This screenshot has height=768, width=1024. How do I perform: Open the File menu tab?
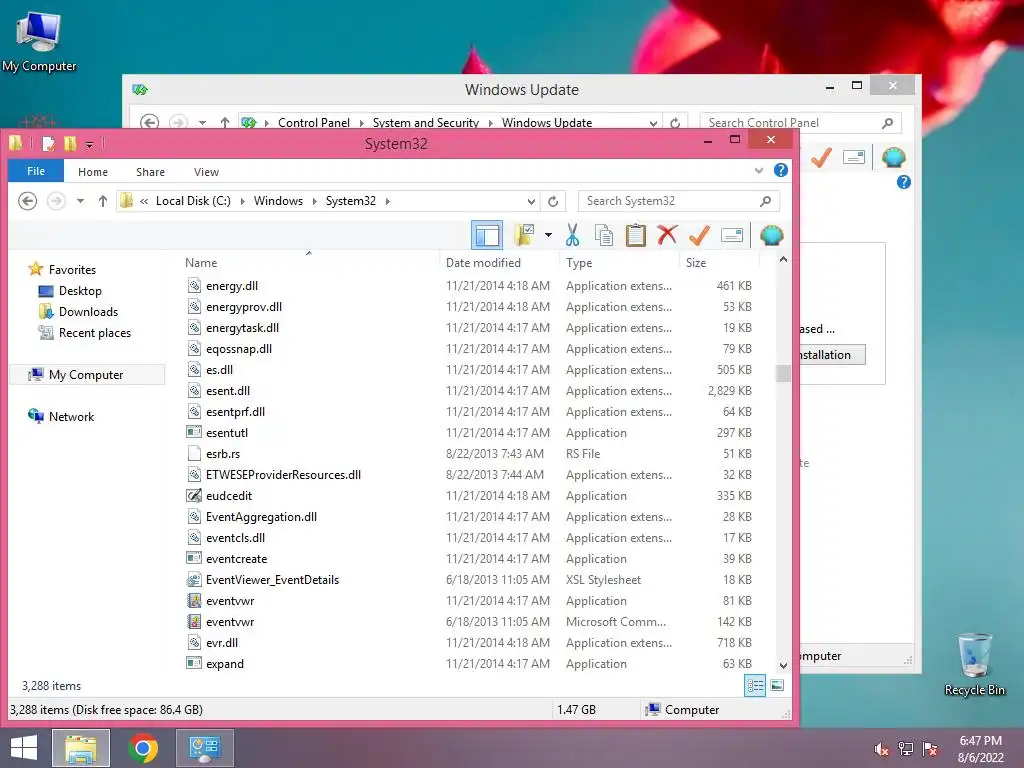coord(36,171)
